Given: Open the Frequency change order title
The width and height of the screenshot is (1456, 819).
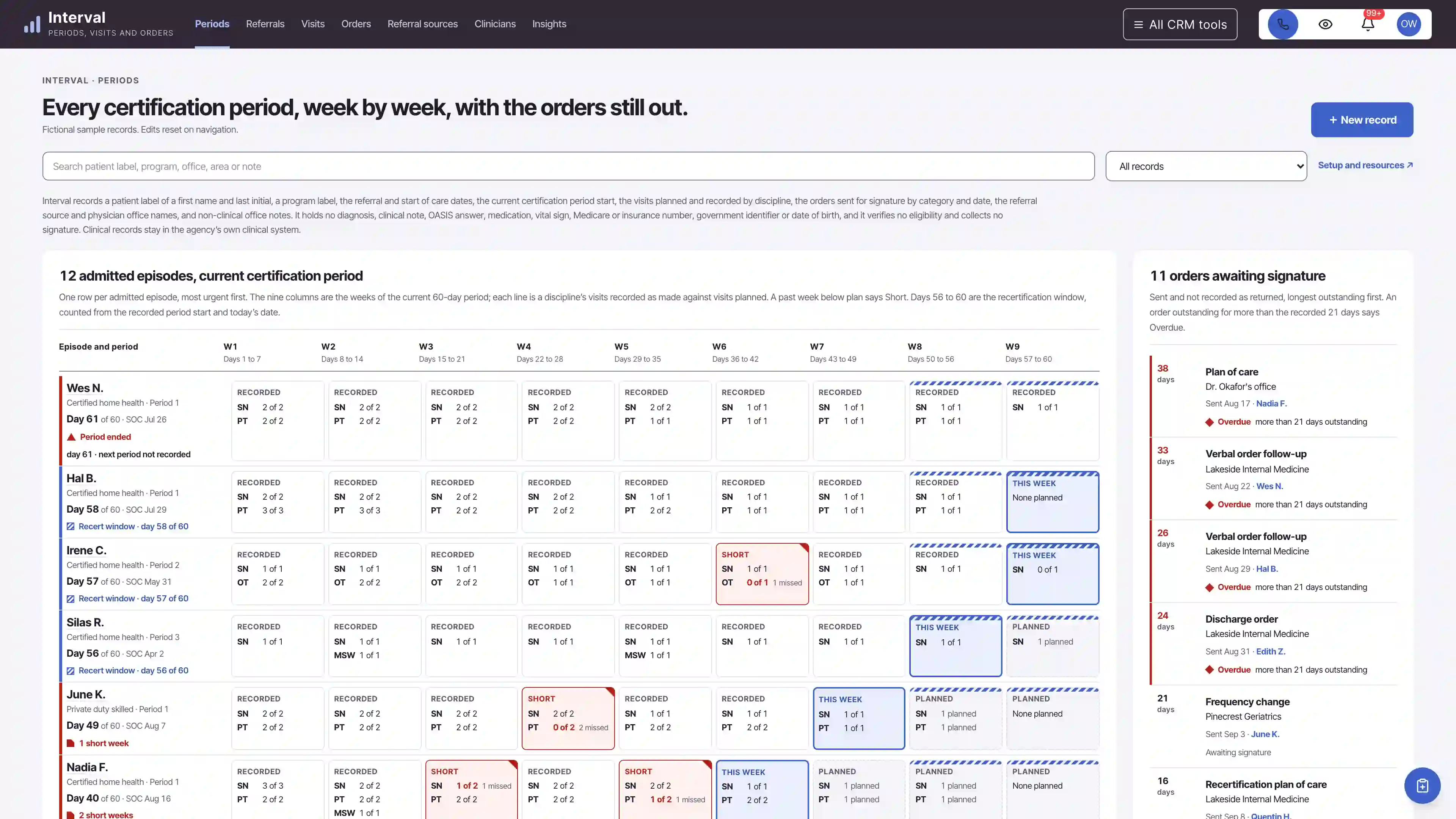Looking at the screenshot, I should coord(1247,701).
